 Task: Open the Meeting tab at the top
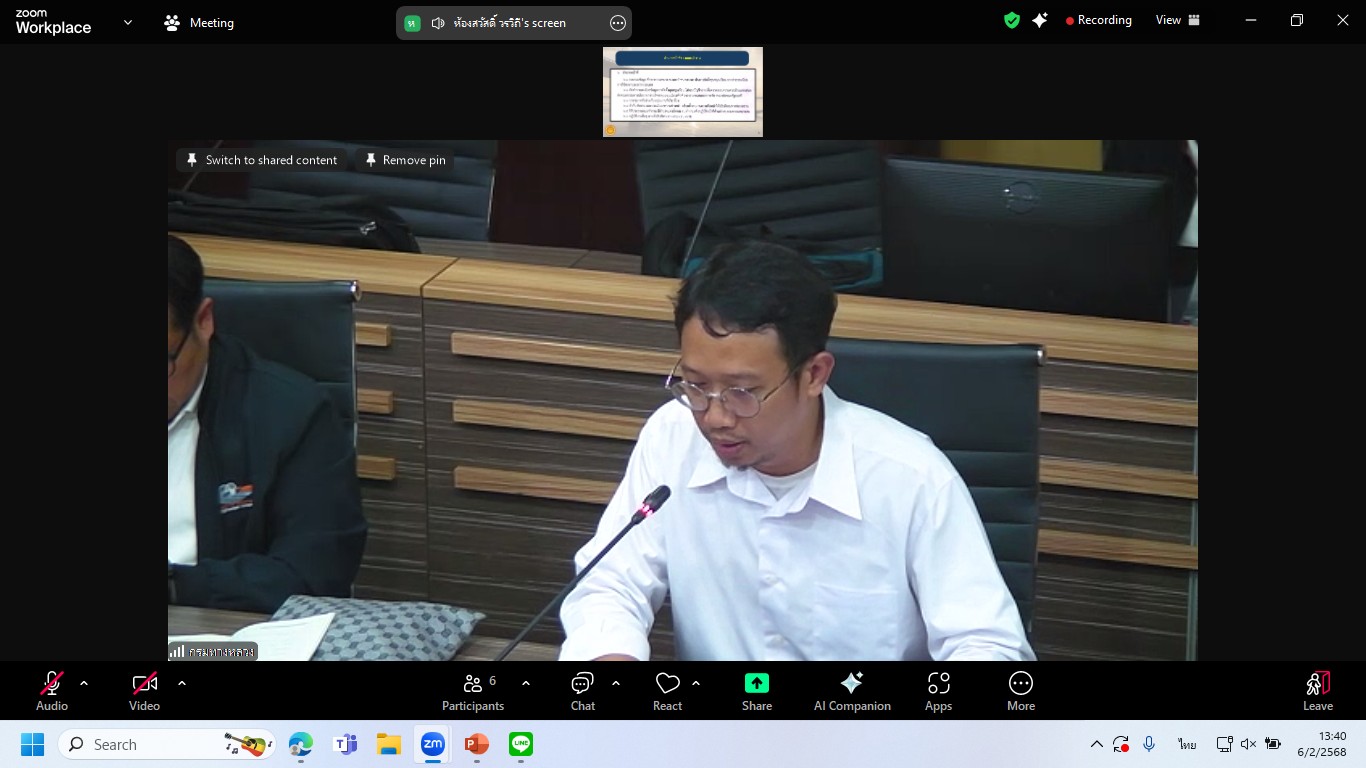(199, 23)
